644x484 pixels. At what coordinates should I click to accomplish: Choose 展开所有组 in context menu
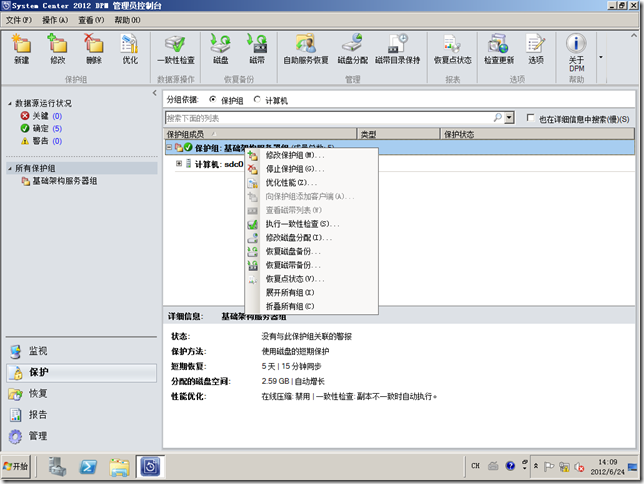tap(311, 293)
